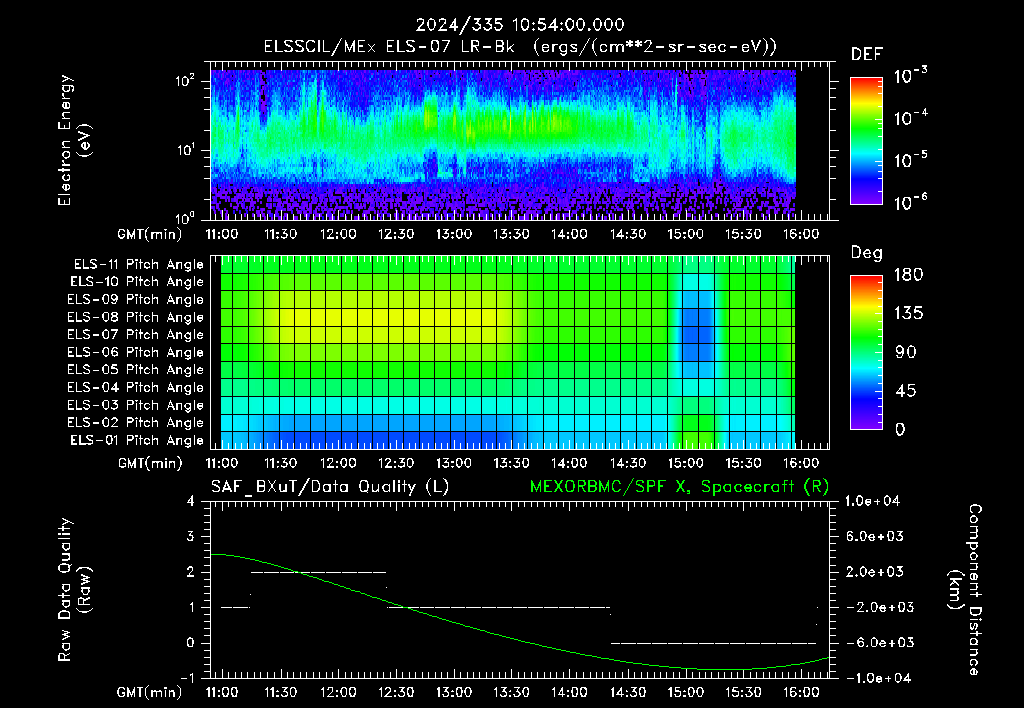Click the 15:00 tick label under pitch angle panel
The image size is (1024, 708).
(x=685, y=464)
